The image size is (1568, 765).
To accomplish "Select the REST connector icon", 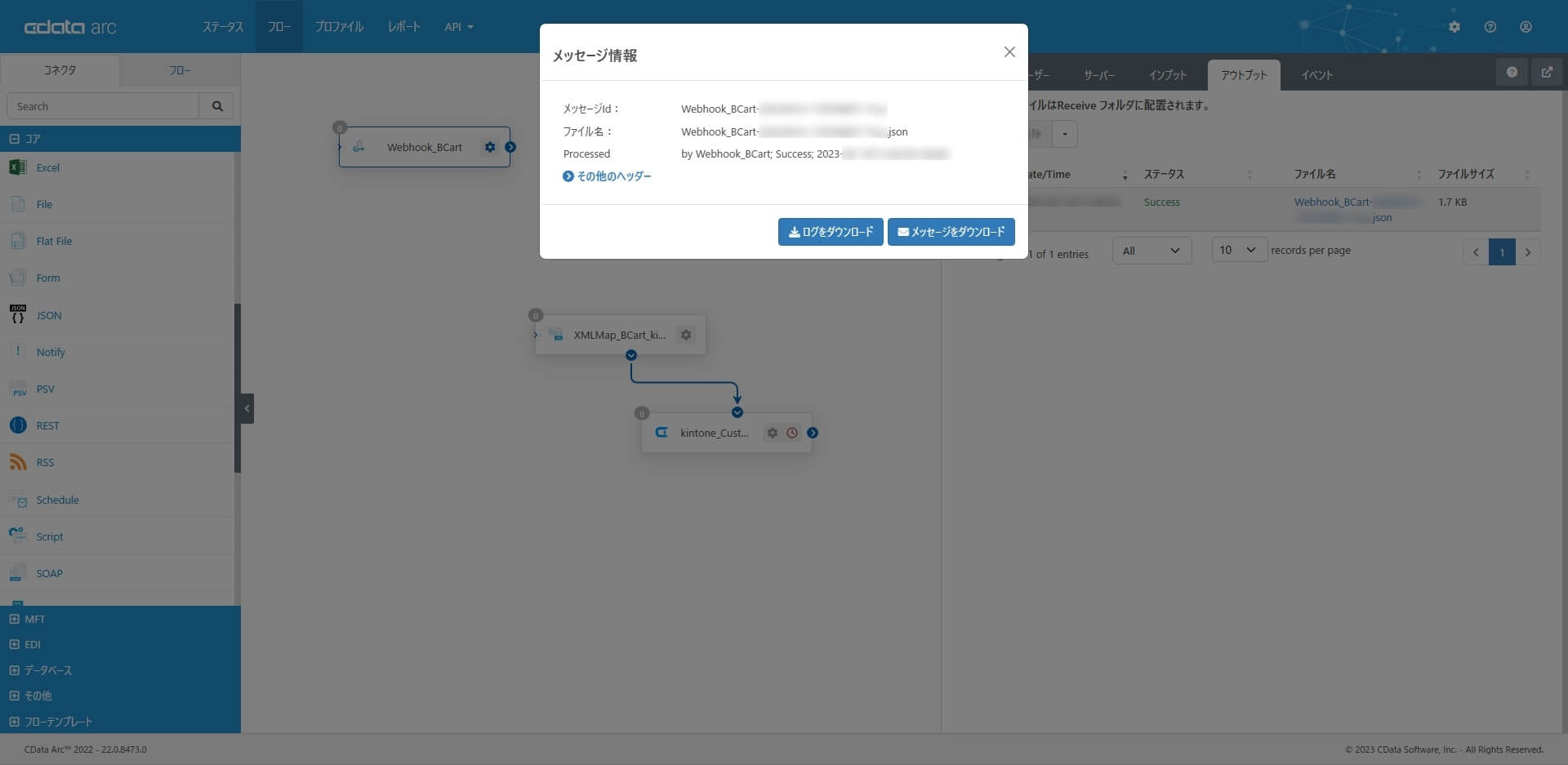I will (18, 425).
